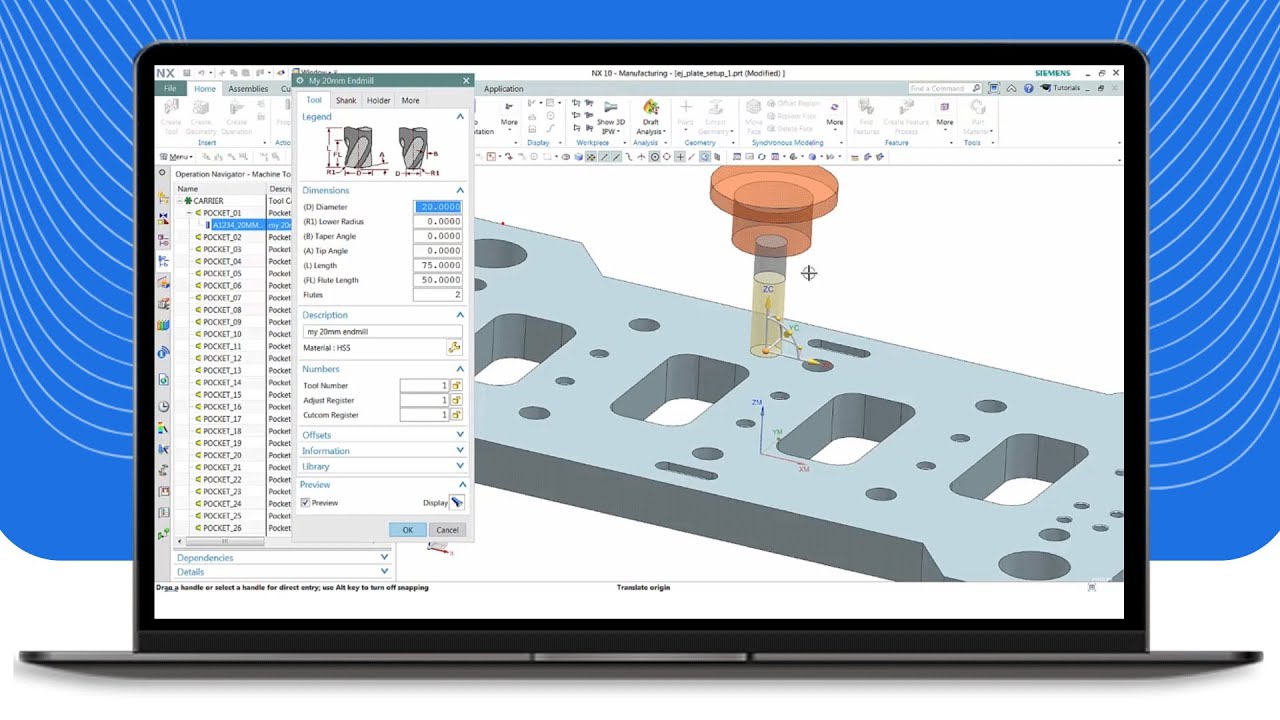The width and height of the screenshot is (1280, 720).
Task: Open the Menu dropdown
Action: click(x=176, y=157)
